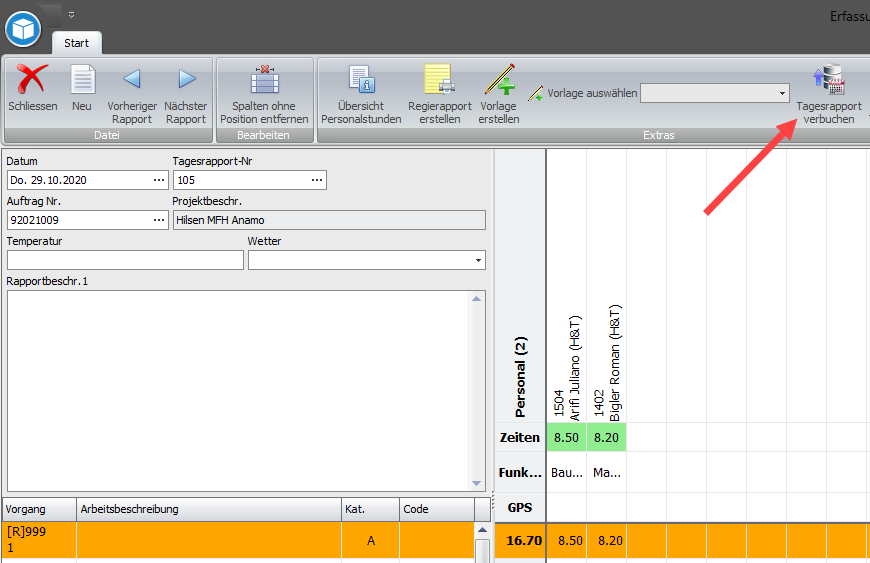Image resolution: width=870 pixels, height=563 pixels.
Task: Click Rapportbeschr. scrollbar down arrow
Action: (x=477, y=483)
